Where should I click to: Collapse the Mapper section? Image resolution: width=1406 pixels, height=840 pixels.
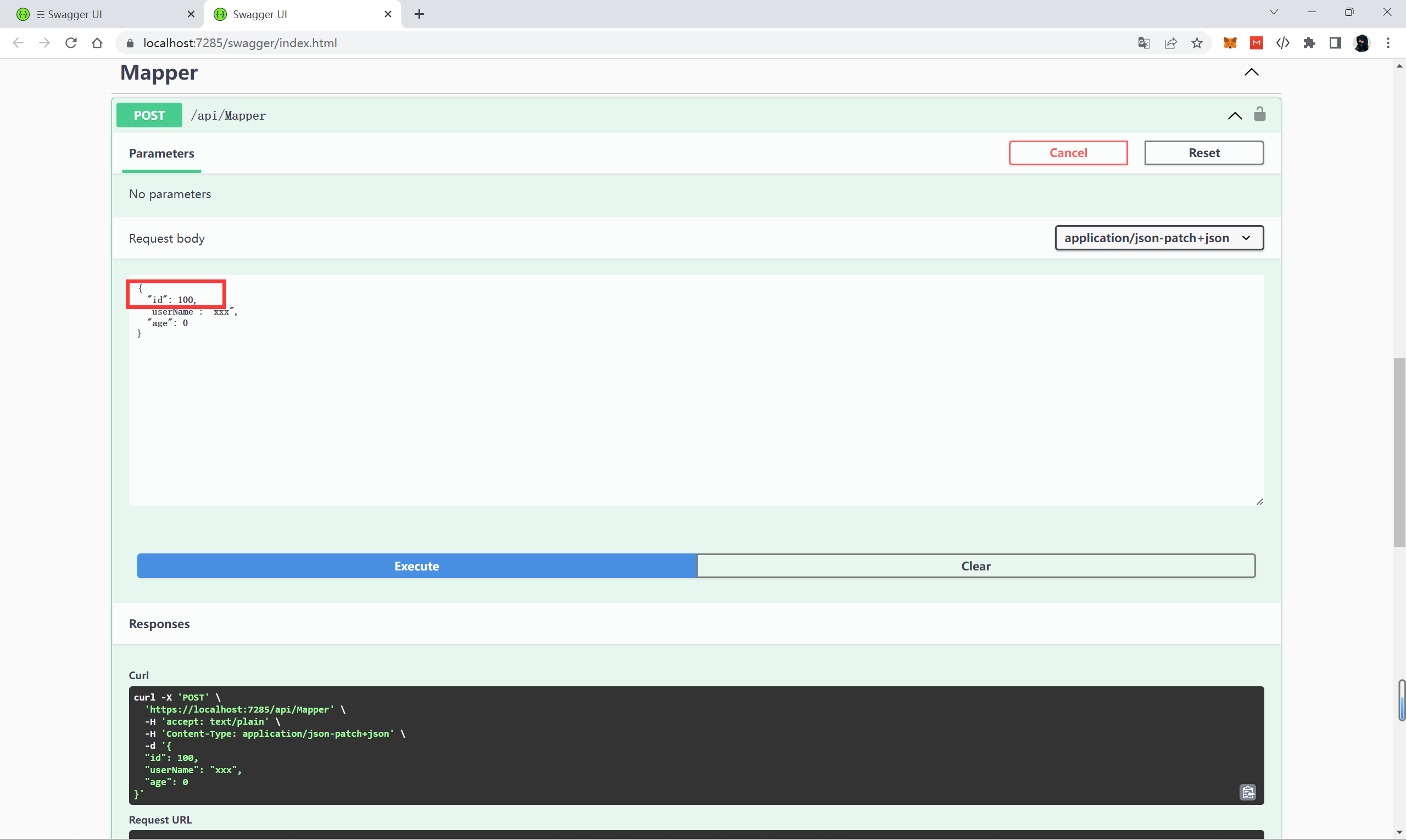[x=1251, y=72]
